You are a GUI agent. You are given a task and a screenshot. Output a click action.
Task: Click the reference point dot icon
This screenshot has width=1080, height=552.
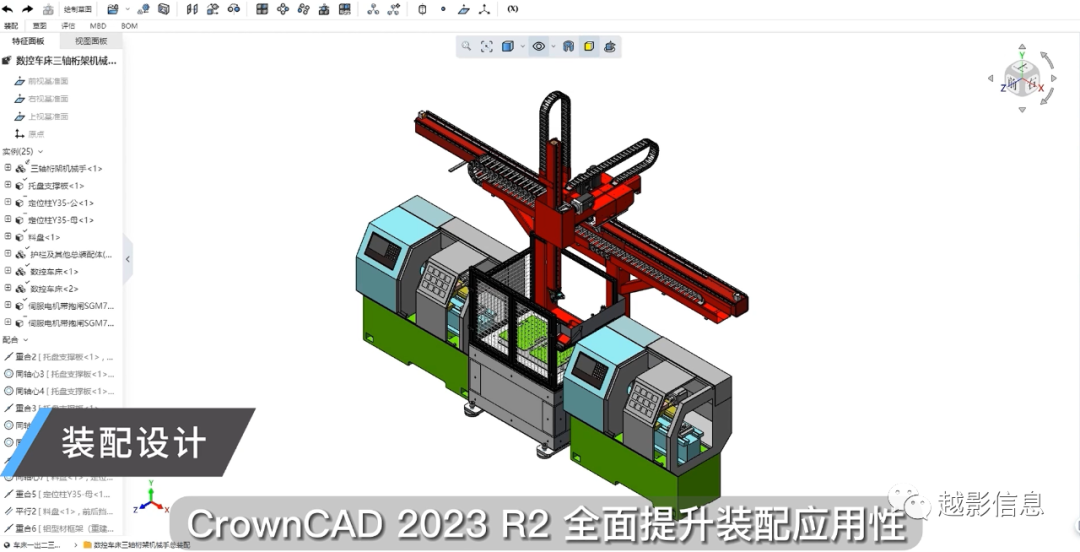[443, 9]
